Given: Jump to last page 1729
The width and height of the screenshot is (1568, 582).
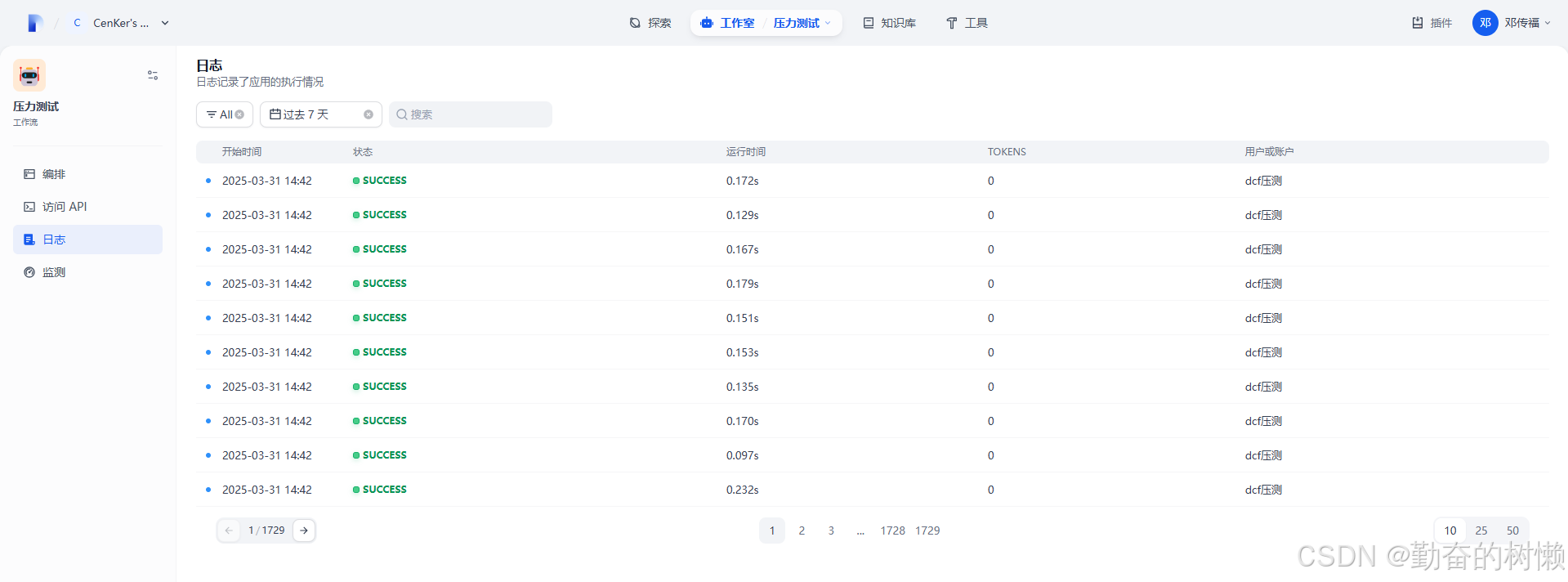Looking at the screenshot, I should pos(927,531).
